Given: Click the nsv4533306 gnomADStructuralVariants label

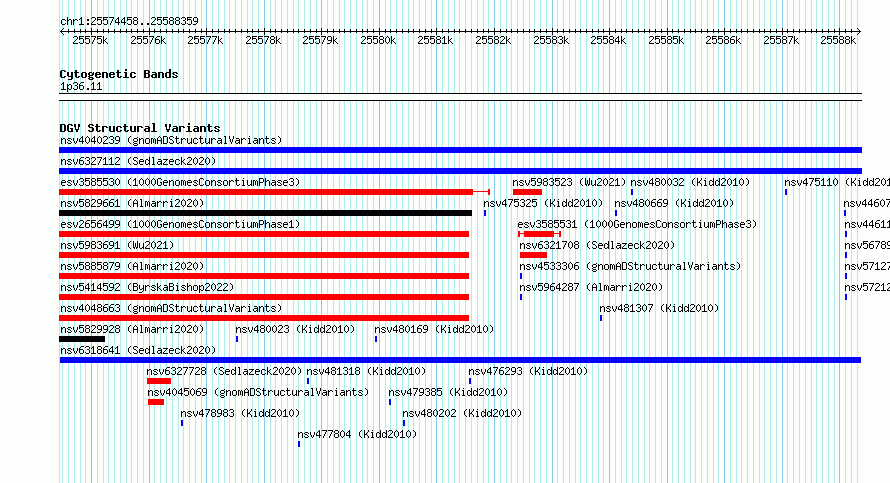Looking at the screenshot, I should pyautogui.click(x=630, y=266).
